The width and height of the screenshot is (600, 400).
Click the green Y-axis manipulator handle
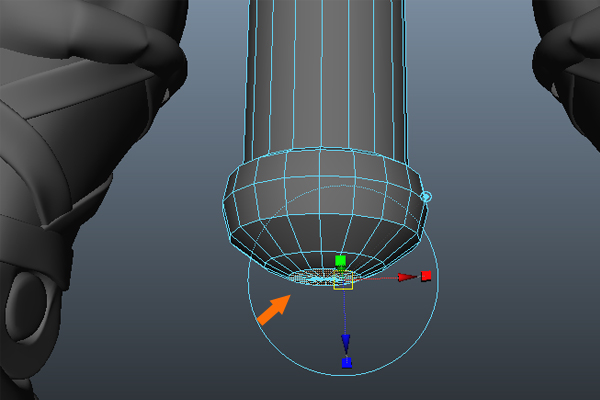coord(340,261)
